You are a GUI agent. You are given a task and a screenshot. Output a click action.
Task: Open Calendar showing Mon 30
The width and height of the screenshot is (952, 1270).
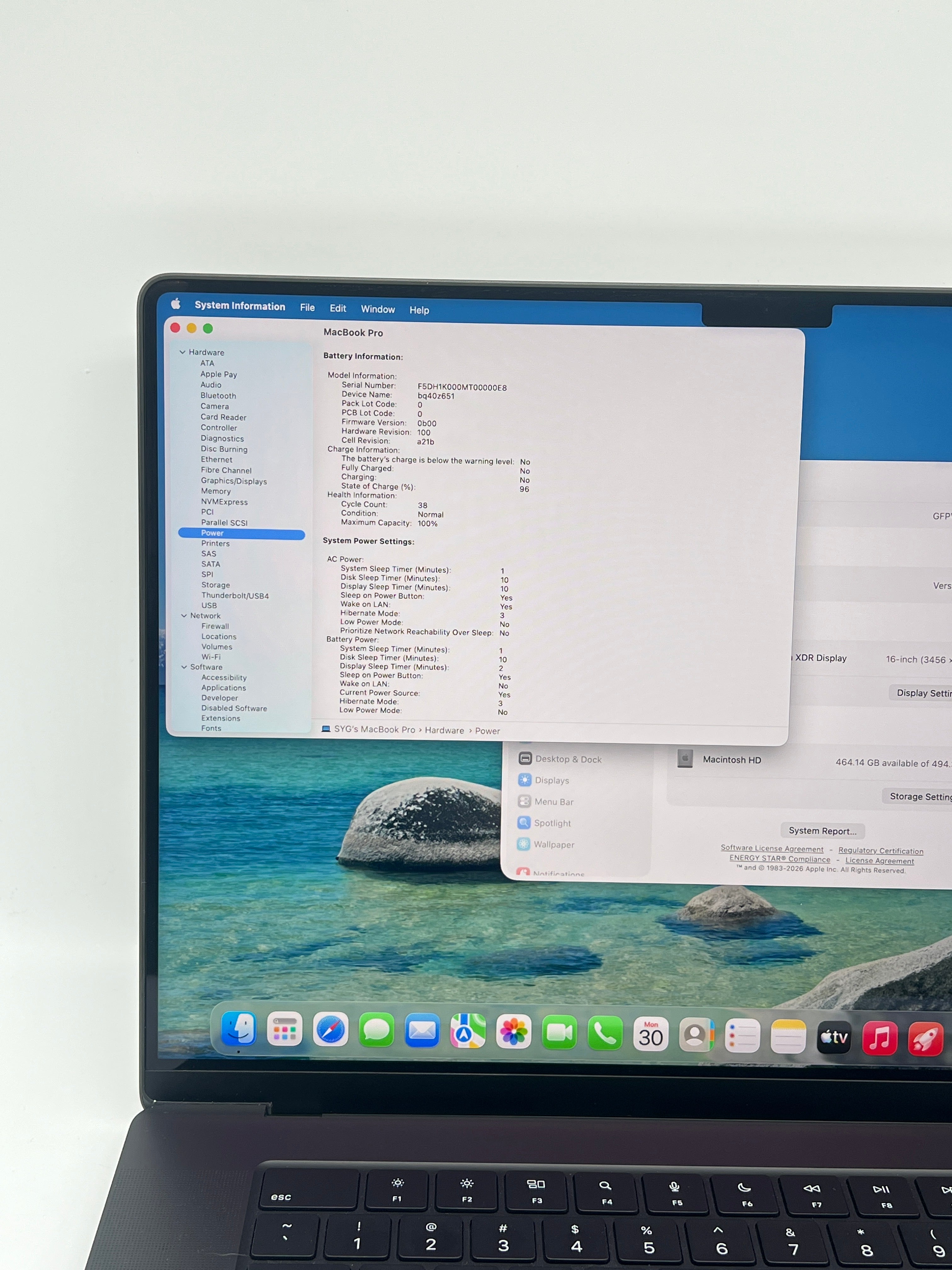point(651,1034)
